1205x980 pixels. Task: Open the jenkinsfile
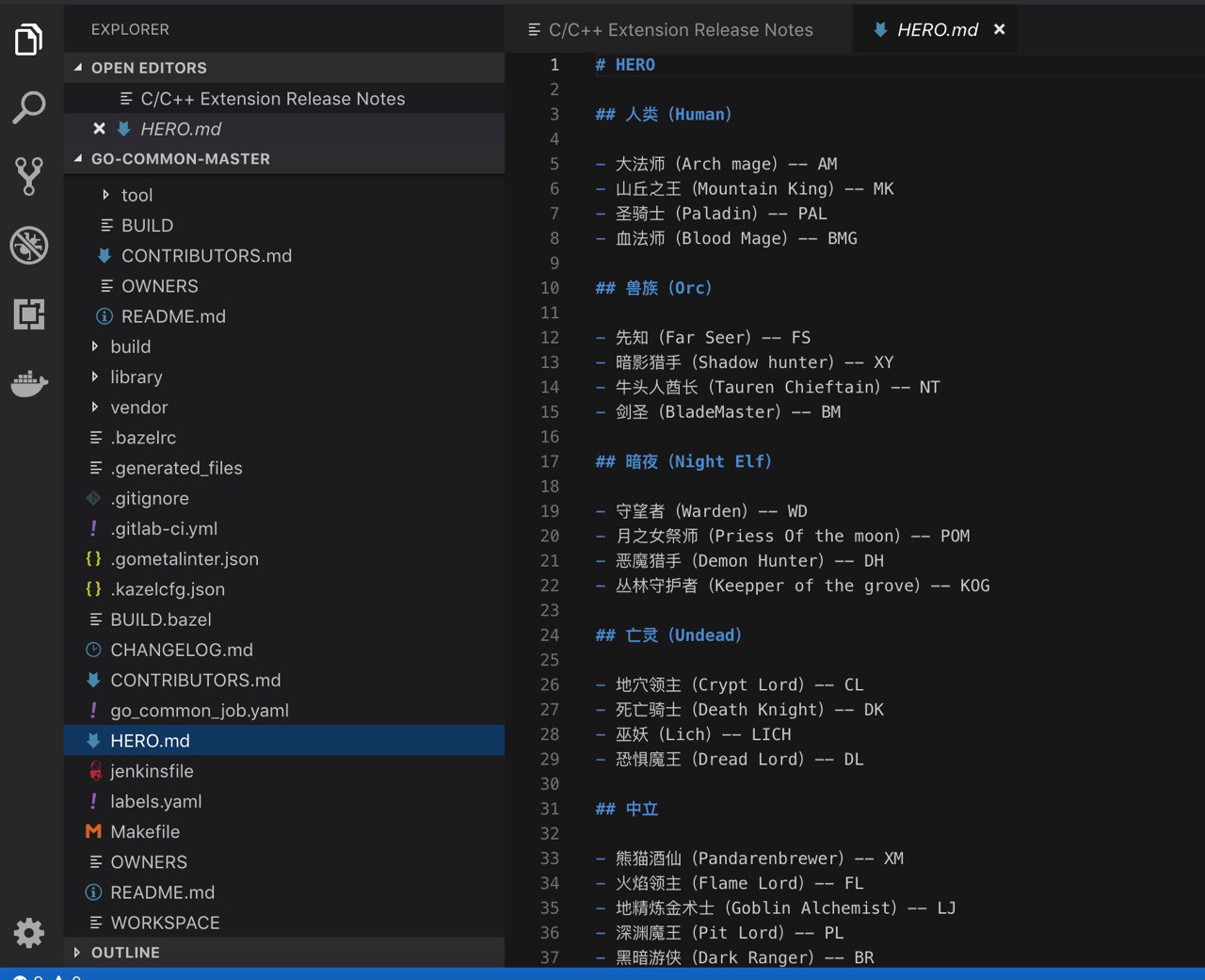[x=283, y=770]
